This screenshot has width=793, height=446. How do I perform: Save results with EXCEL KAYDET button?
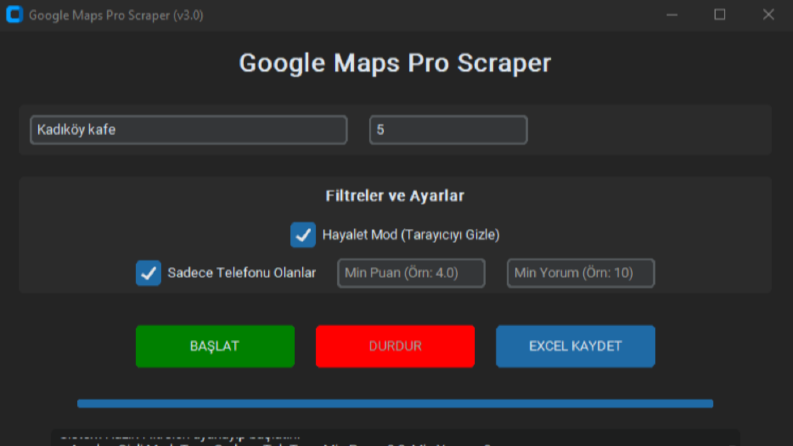pyautogui.click(x=576, y=346)
